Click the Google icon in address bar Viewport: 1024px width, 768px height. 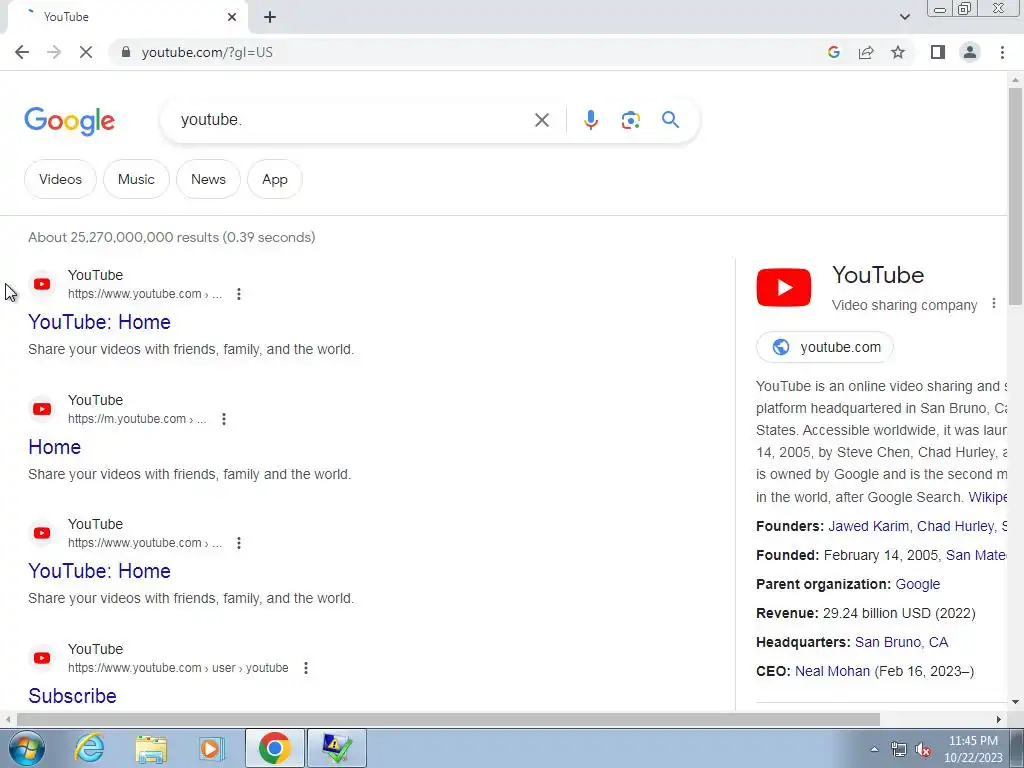click(x=833, y=52)
